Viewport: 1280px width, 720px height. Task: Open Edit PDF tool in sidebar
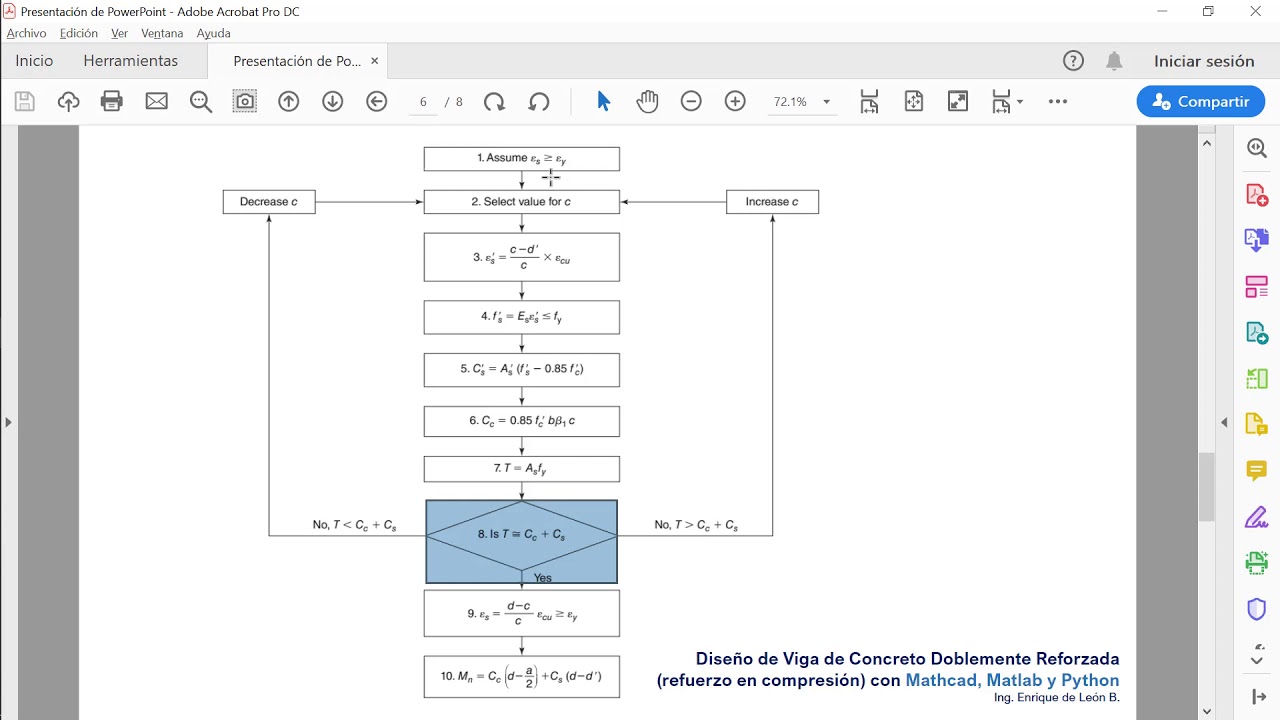click(1257, 333)
